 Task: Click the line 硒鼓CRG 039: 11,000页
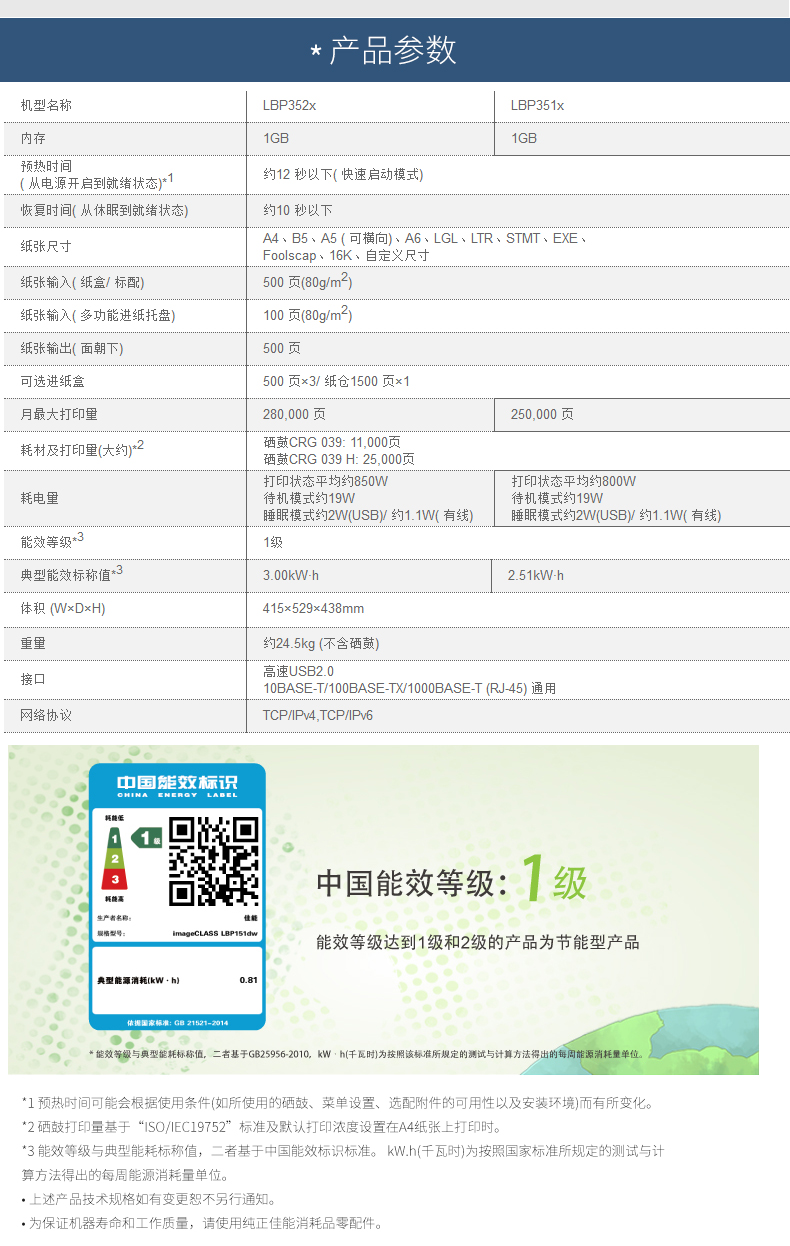[x=332, y=442]
